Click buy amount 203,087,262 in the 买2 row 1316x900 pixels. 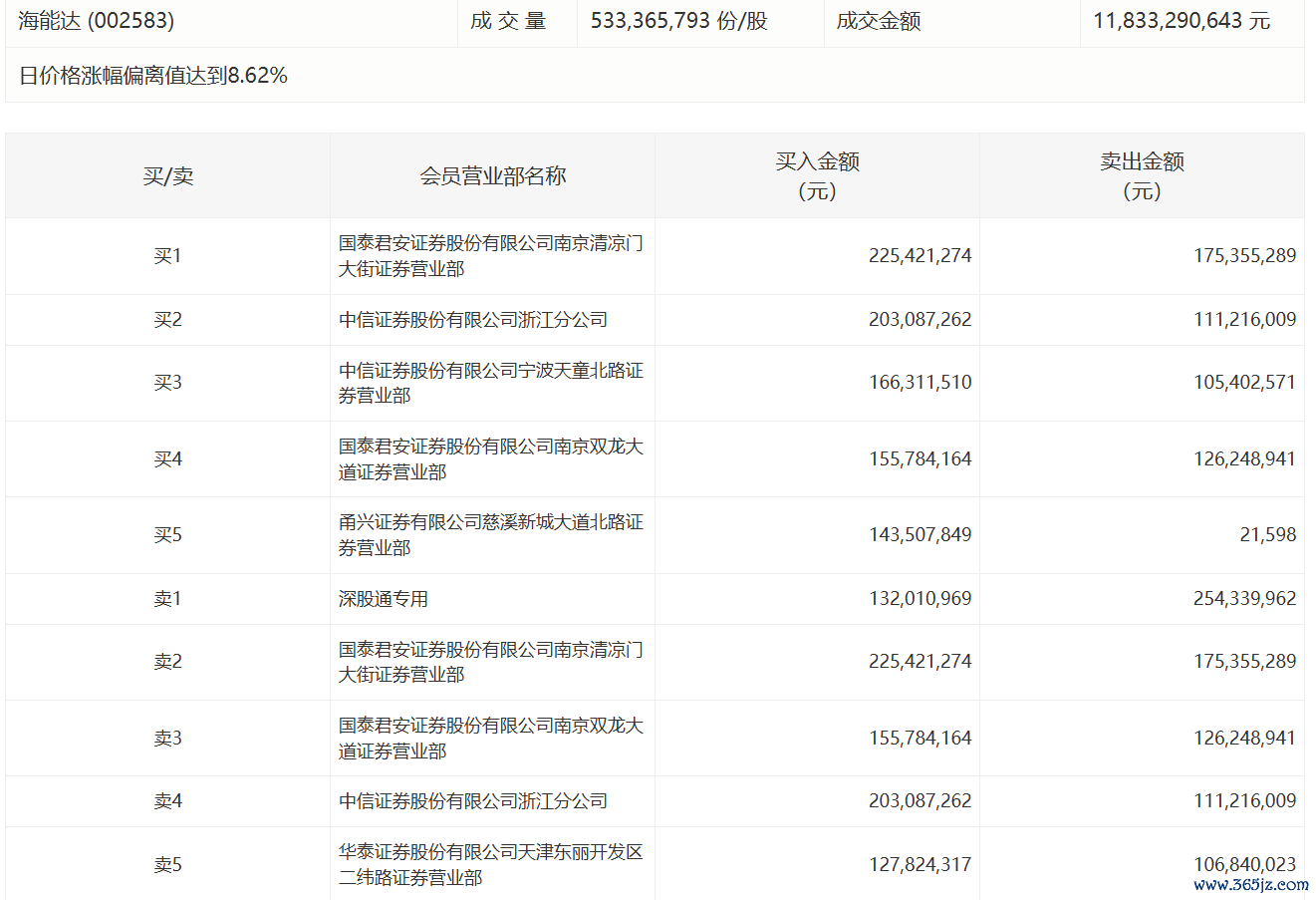pos(921,320)
